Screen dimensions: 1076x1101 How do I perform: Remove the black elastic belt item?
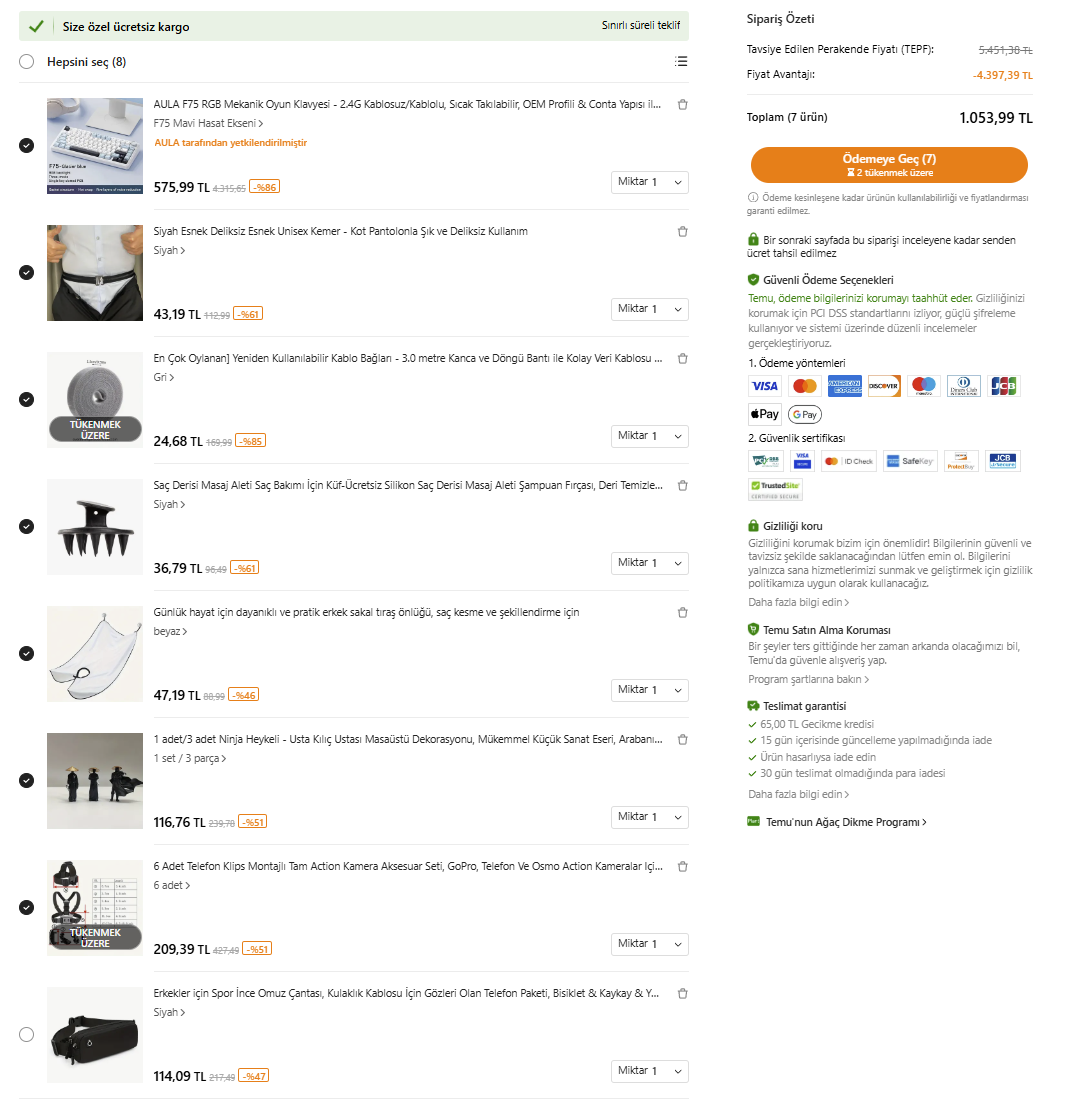tap(682, 231)
